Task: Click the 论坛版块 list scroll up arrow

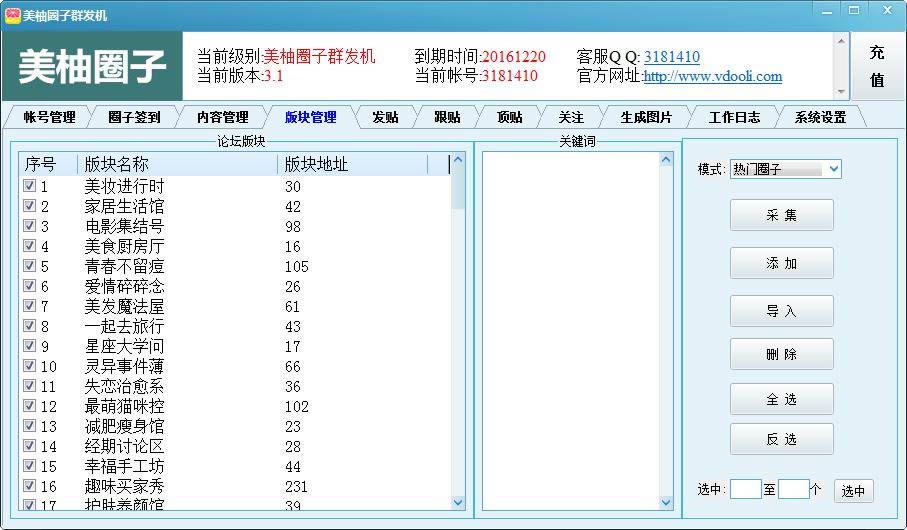Action: point(458,160)
